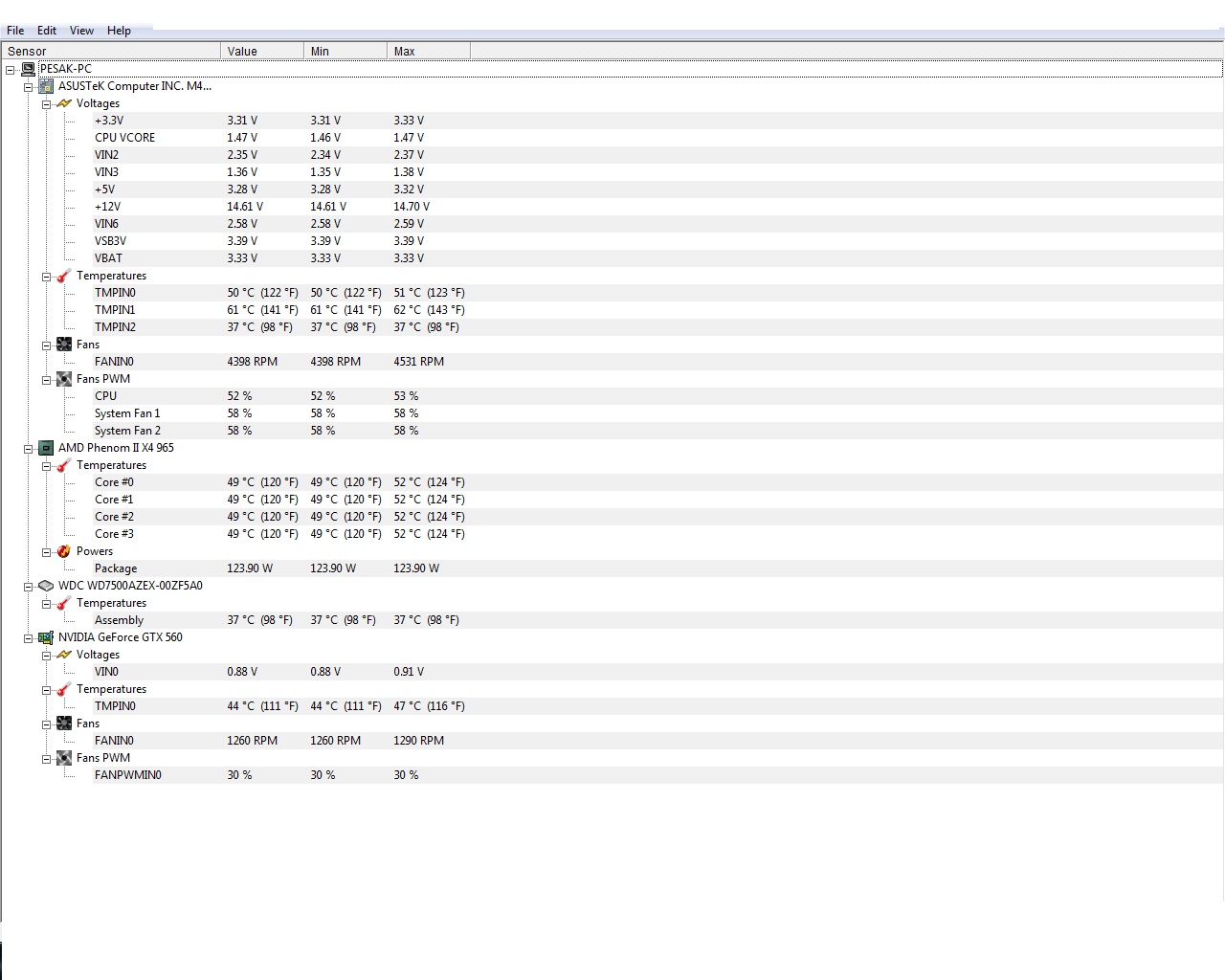The height and width of the screenshot is (980, 1225).
Task: Click the WDC hard drive icon
Action: click(46, 586)
